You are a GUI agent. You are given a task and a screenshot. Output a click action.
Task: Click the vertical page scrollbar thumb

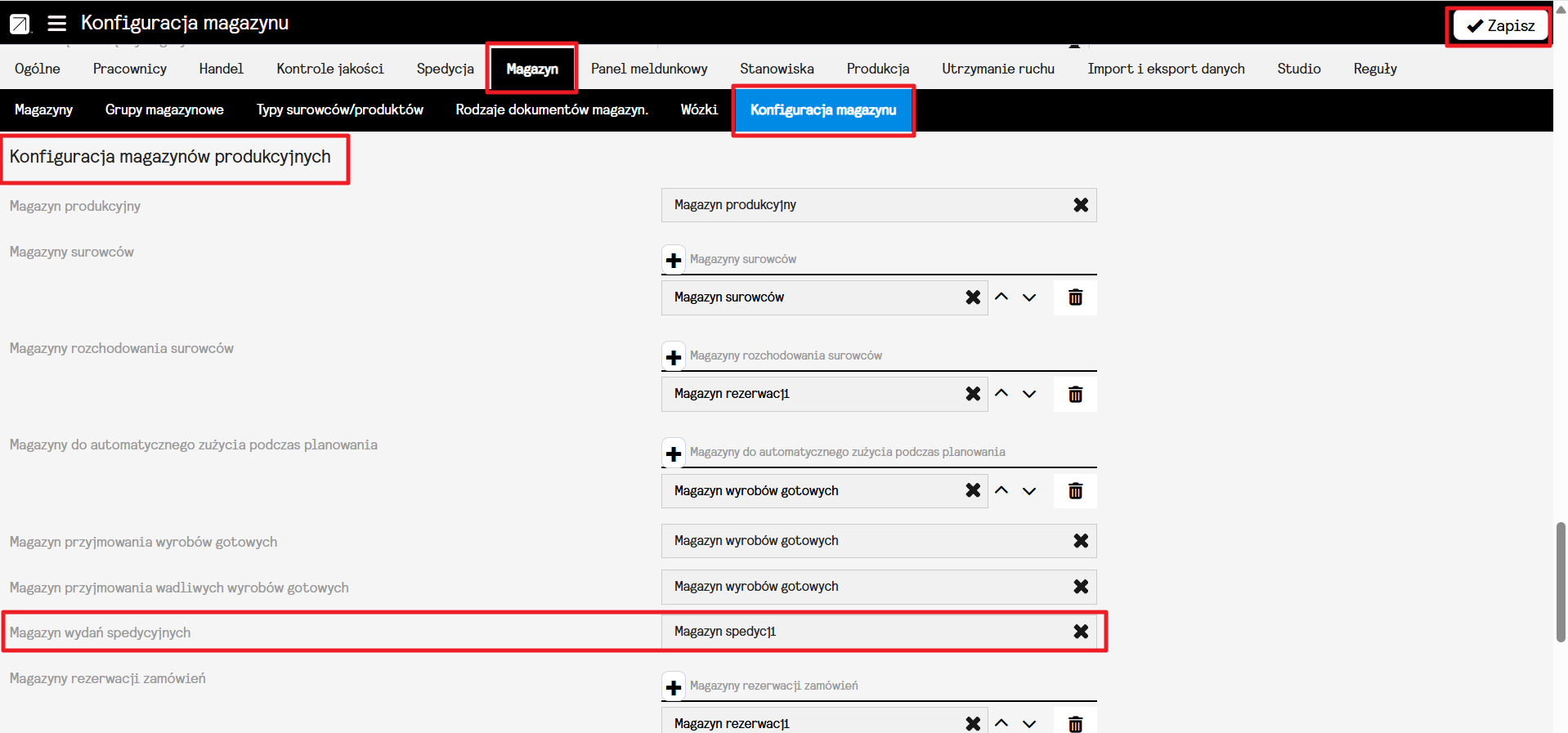tap(1561, 582)
